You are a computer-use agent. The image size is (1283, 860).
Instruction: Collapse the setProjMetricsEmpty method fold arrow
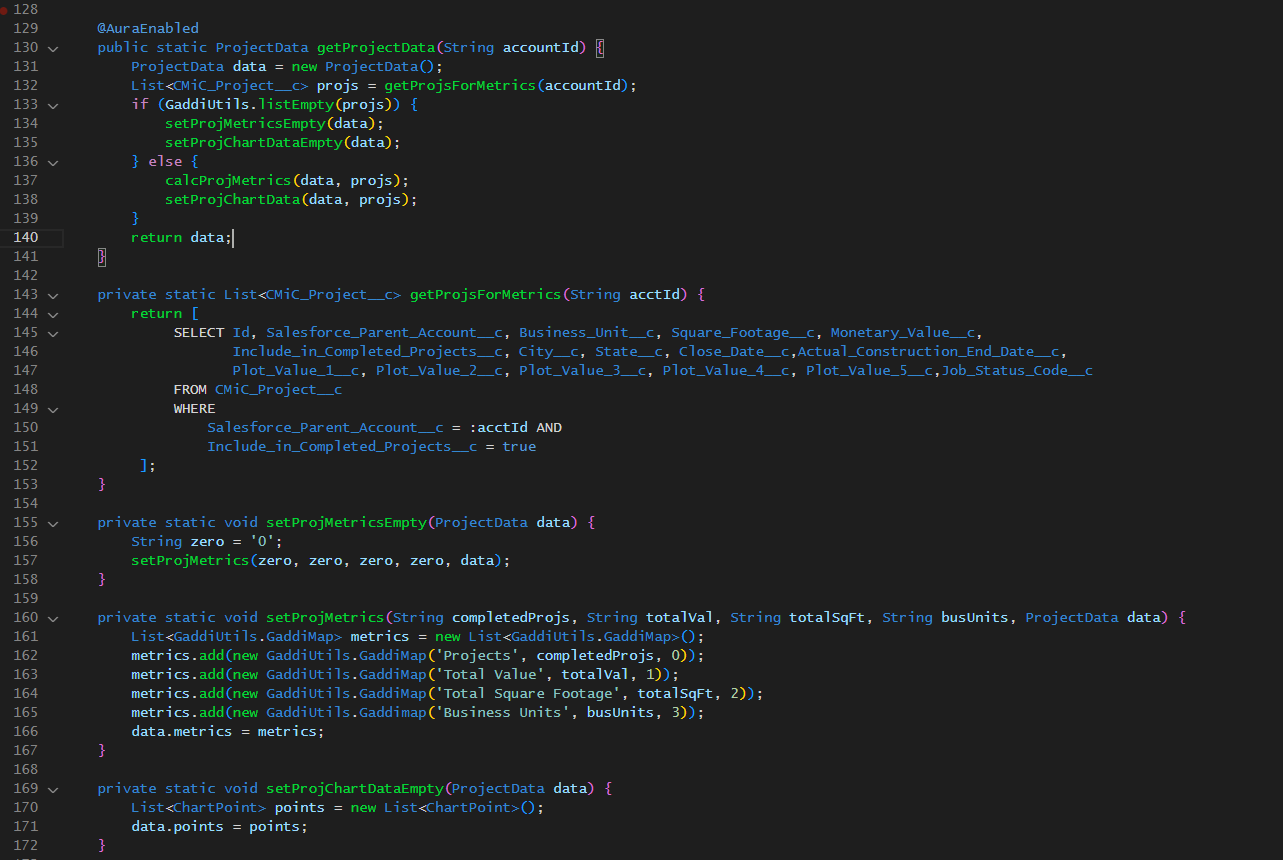(x=52, y=522)
